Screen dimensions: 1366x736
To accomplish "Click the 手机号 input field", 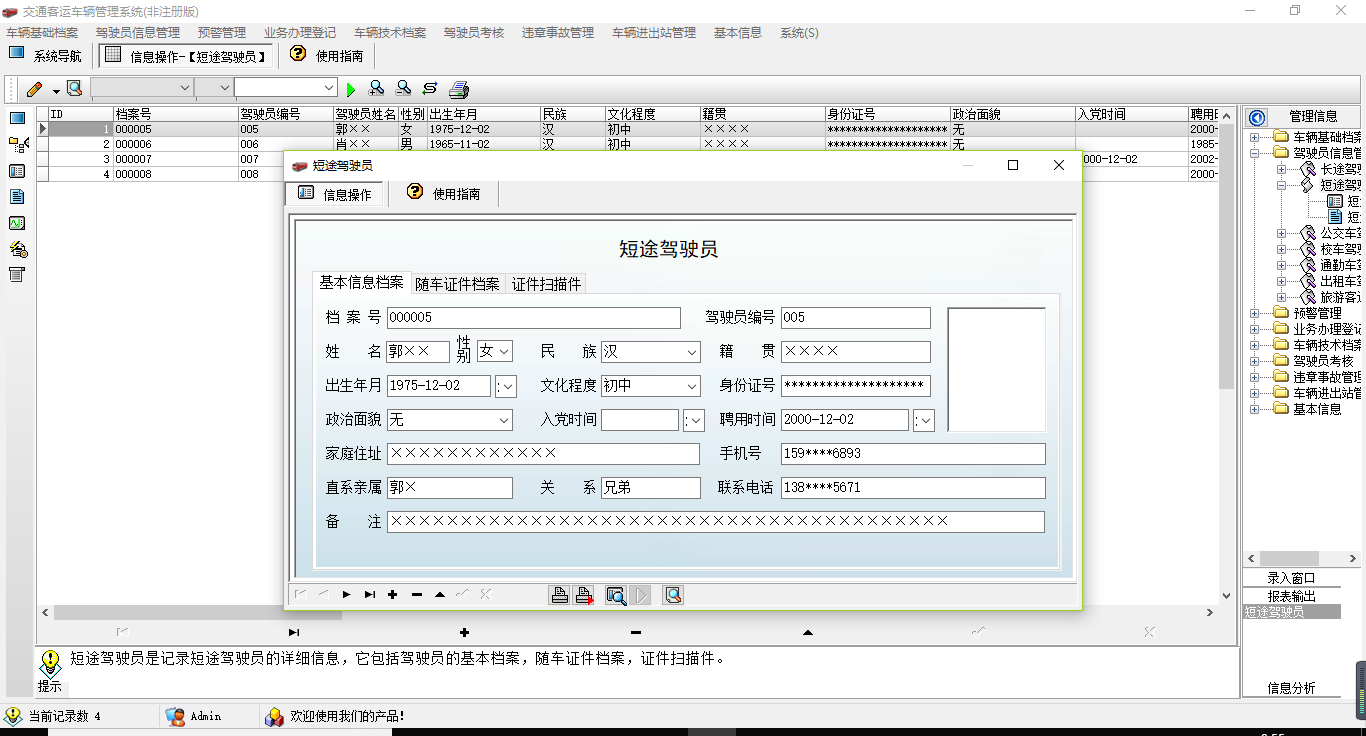I will [x=913, y=454].
